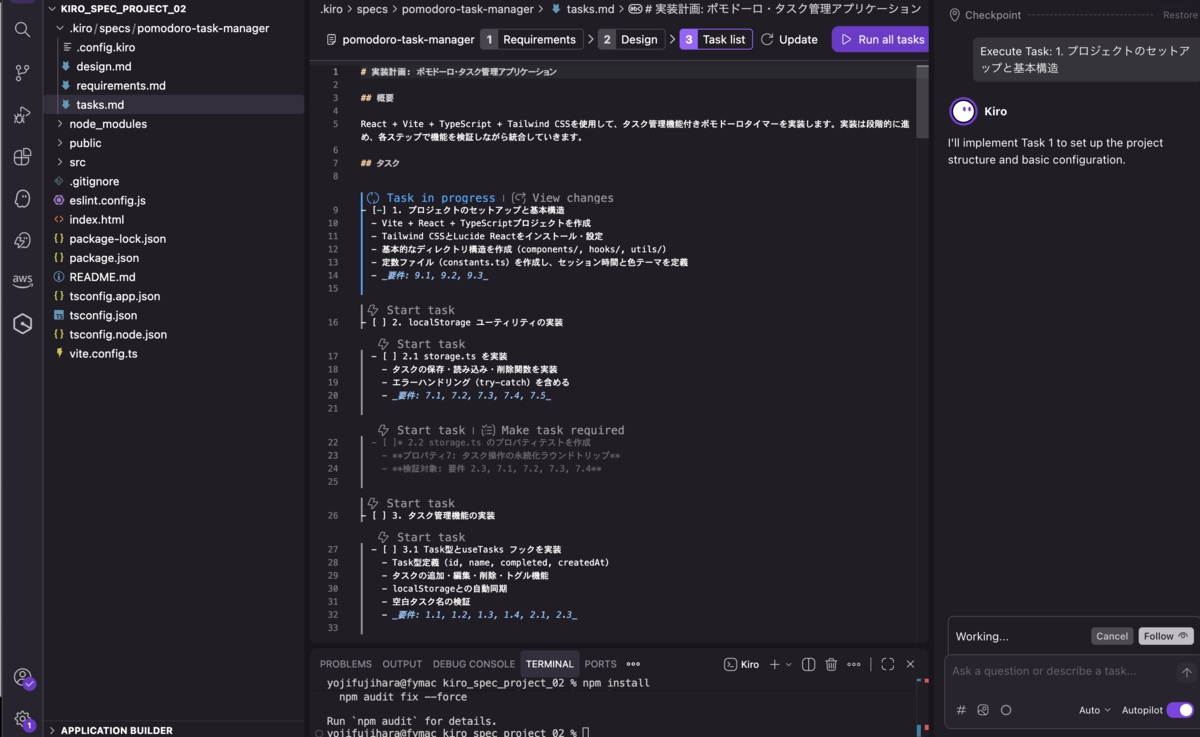Click Make task required for task 2.2
This screenshot has height=737, width=1200.
(553, 430)
